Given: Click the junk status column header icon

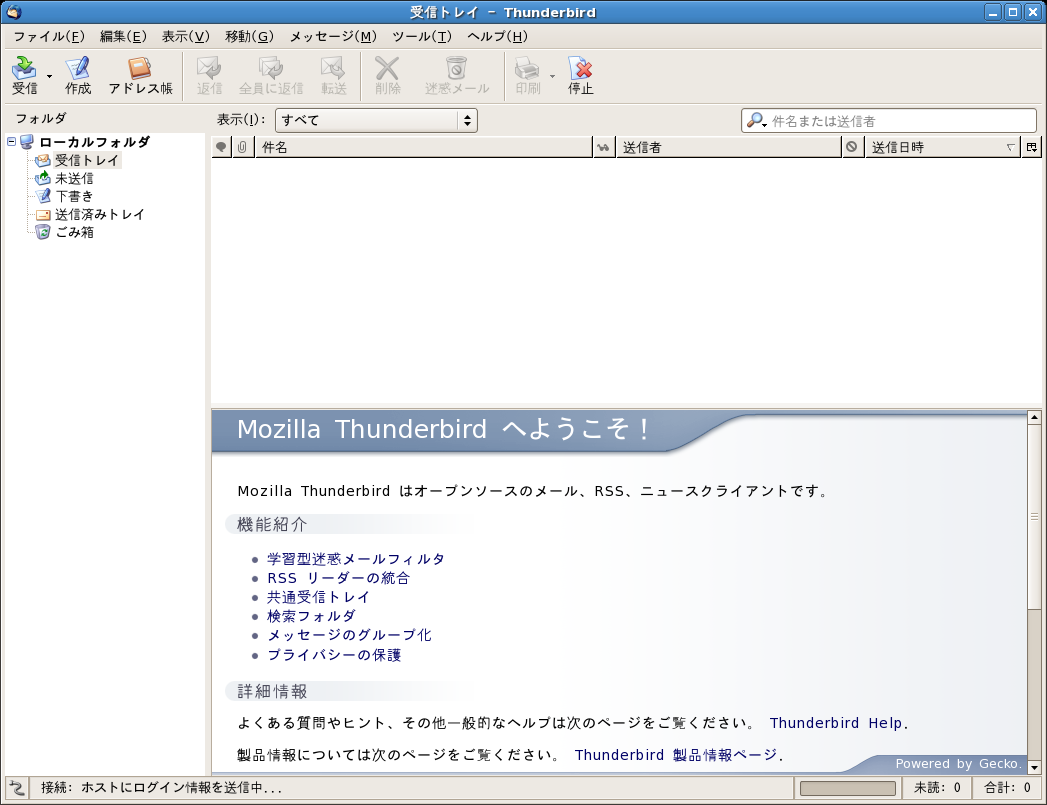Looking at the screenshot, I should [852, 147].
